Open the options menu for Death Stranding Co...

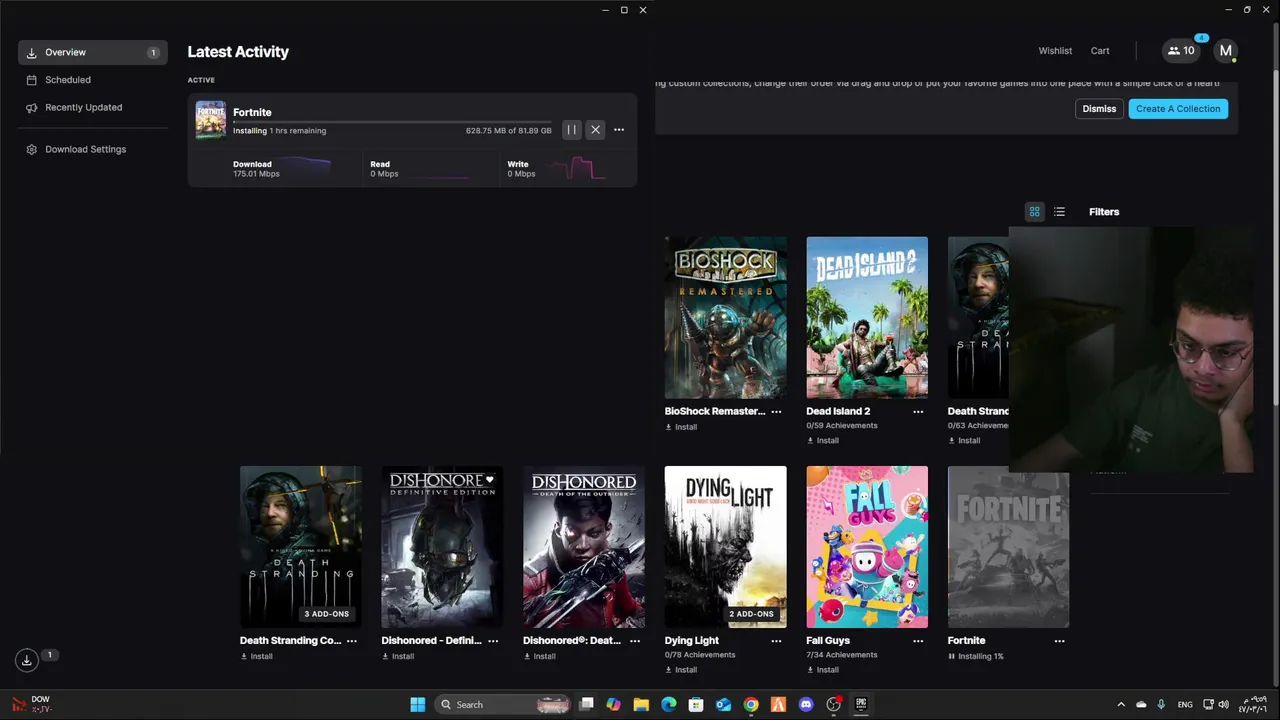point(352,641)
